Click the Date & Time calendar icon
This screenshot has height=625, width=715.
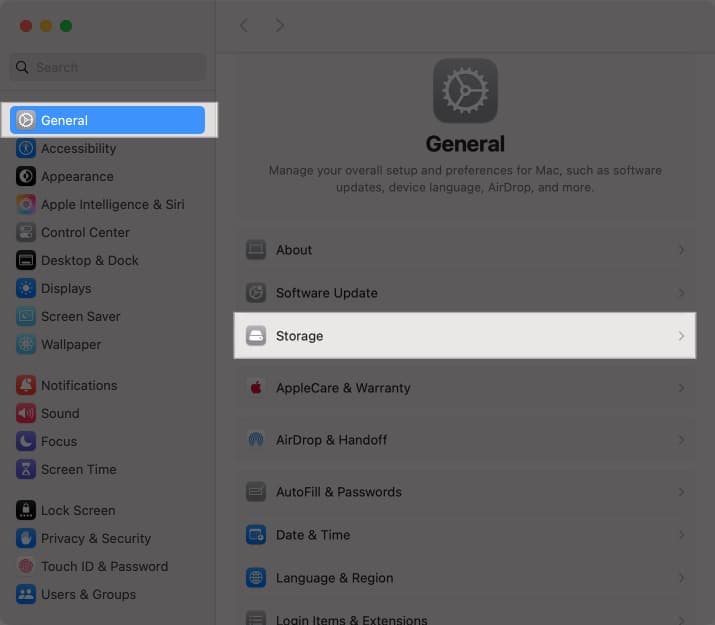[x=256, y=535]
